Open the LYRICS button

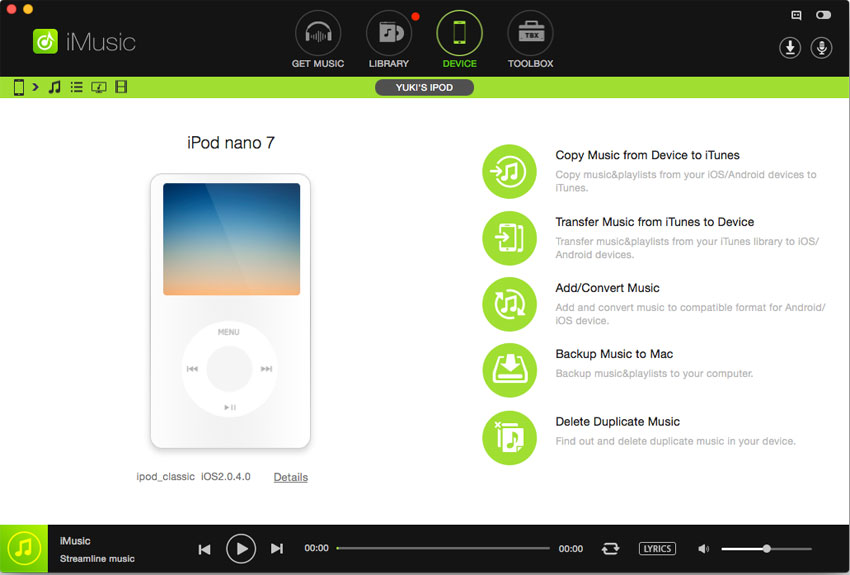pos(657,548)
